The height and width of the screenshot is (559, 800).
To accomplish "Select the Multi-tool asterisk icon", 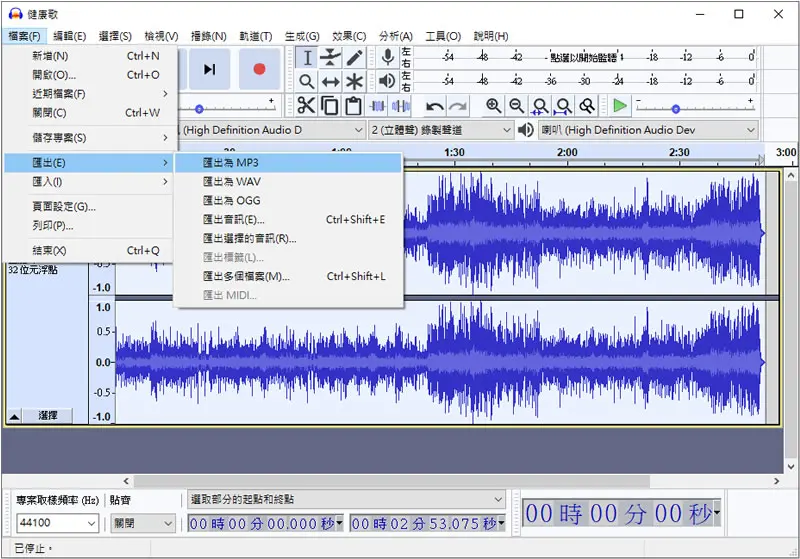I will [x=354, y=82].
